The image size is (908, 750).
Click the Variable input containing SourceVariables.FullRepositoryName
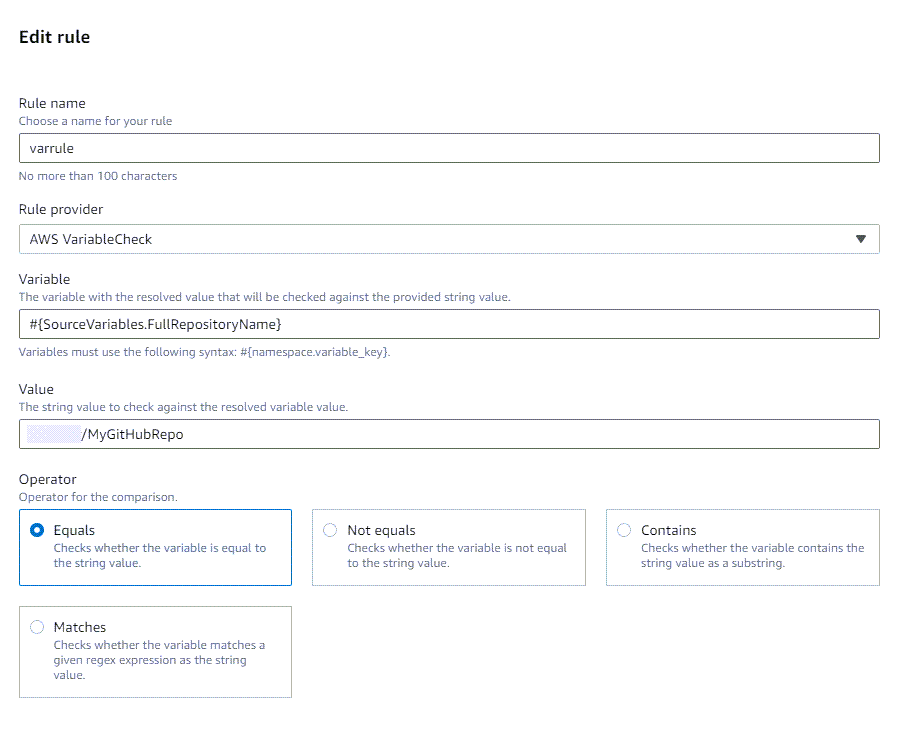[x=448, y=324]
